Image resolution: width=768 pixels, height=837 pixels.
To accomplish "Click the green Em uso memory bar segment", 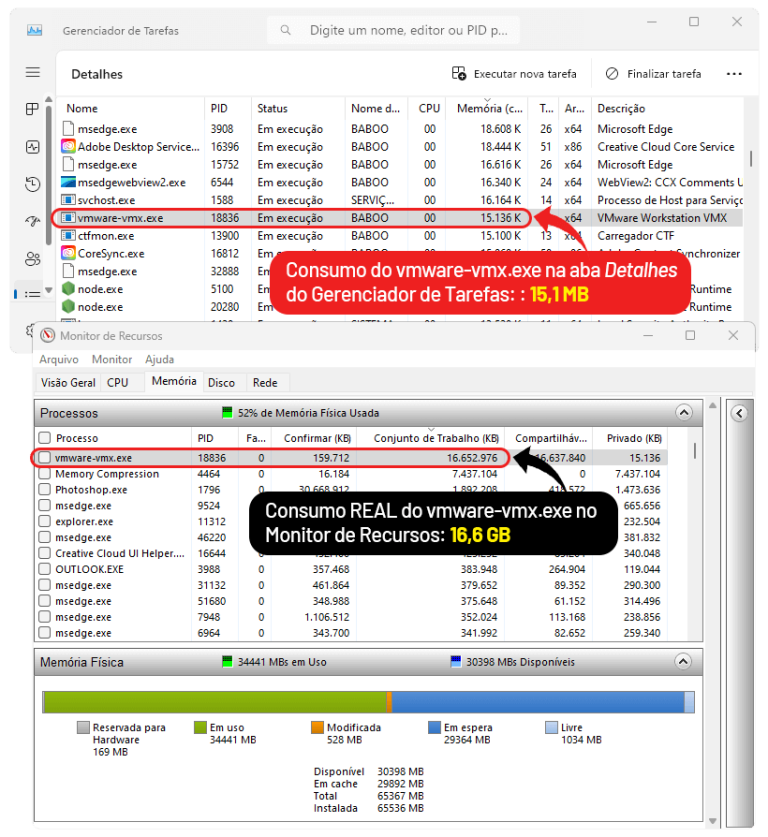I will [215, 702].
